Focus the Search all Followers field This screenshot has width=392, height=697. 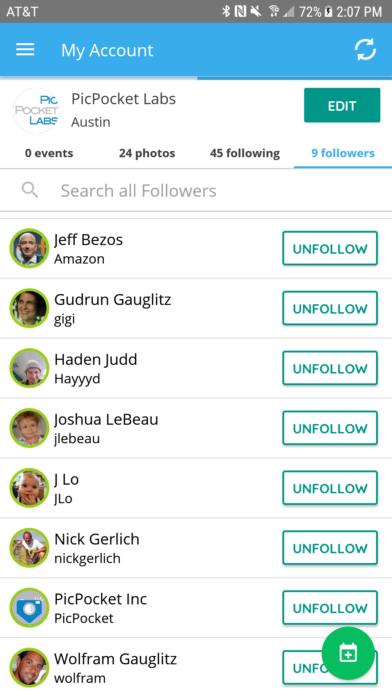[x=196, y=191]
